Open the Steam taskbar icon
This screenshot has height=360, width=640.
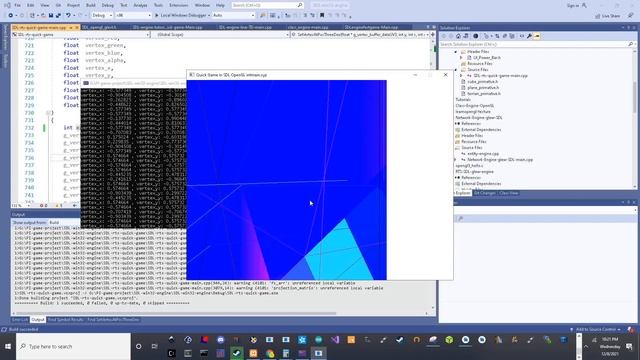(x=237, y=353)
